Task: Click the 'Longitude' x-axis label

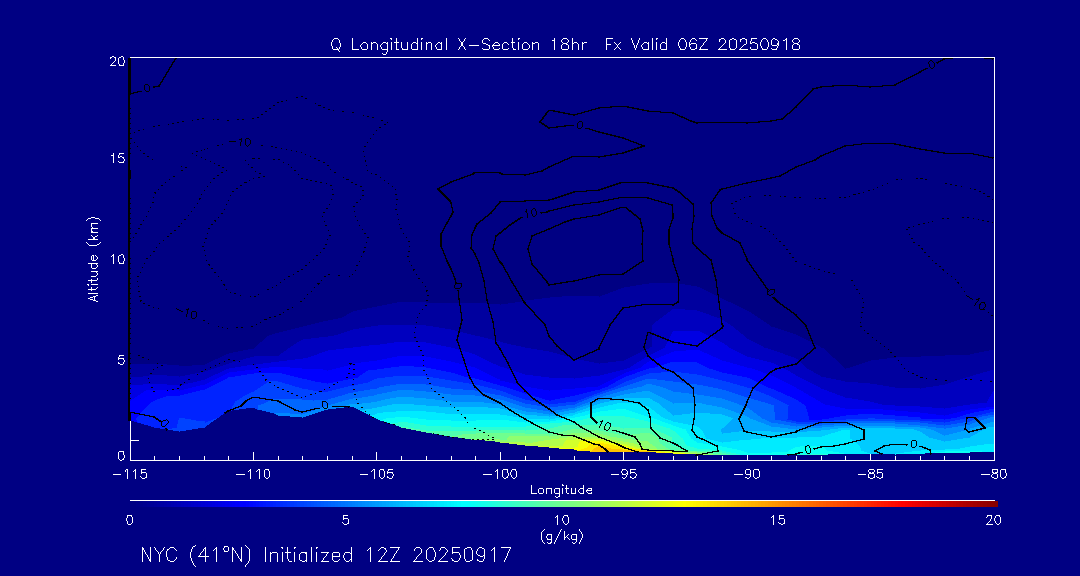Action: point(561,490)
